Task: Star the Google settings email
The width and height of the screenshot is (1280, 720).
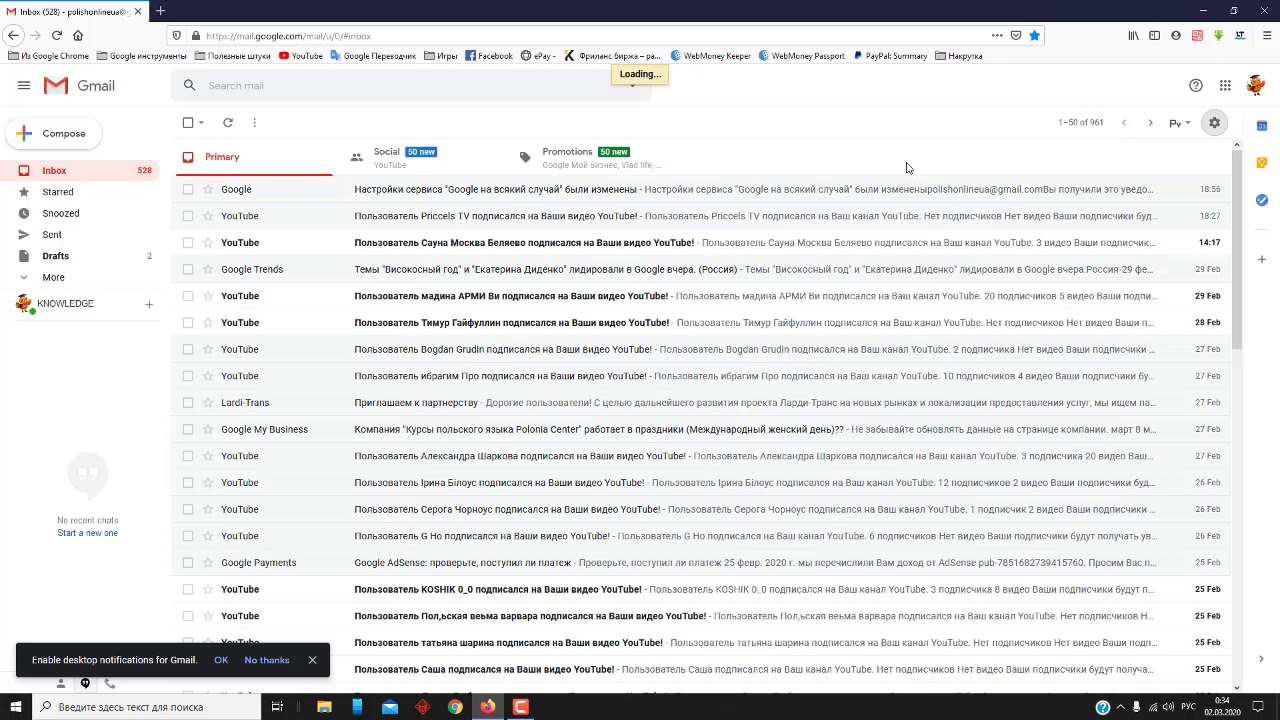Action: coord(208,189)
